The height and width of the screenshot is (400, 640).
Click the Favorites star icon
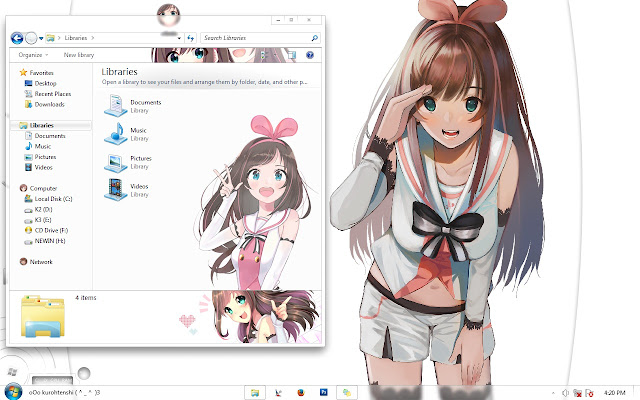pyautogui.click(x=23, y=73)
